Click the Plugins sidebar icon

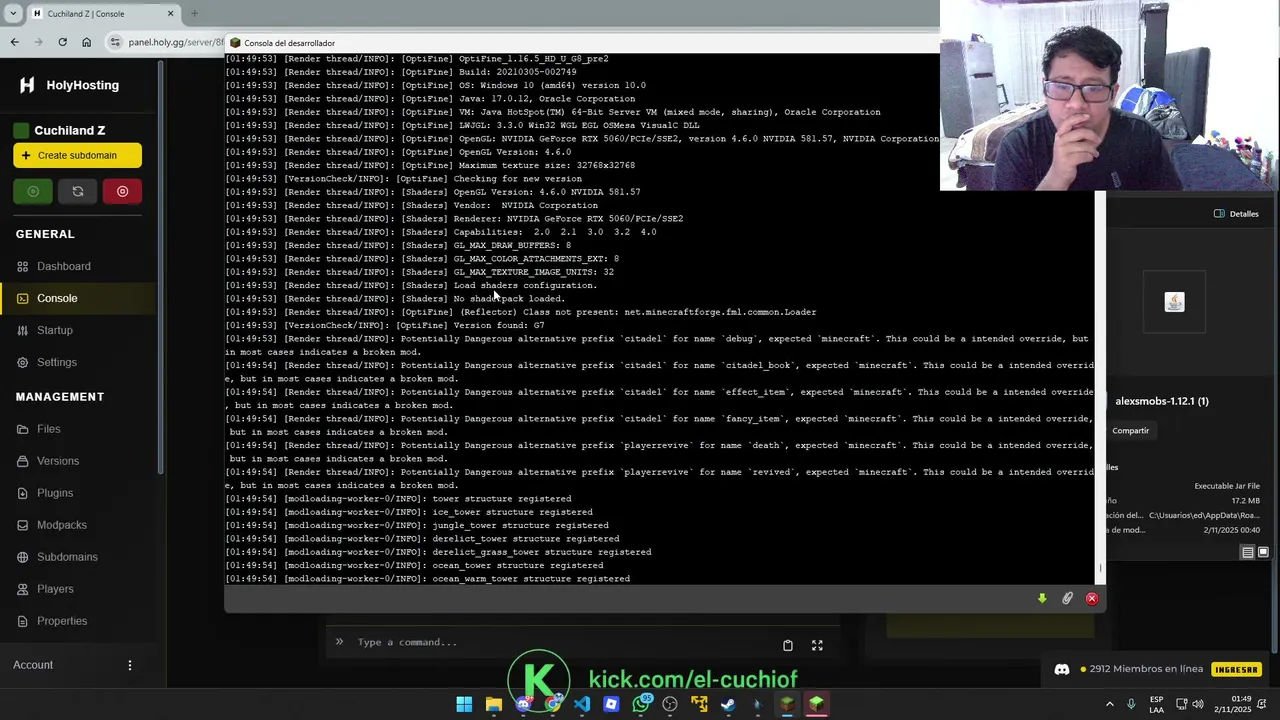click(x=23, y=493)
